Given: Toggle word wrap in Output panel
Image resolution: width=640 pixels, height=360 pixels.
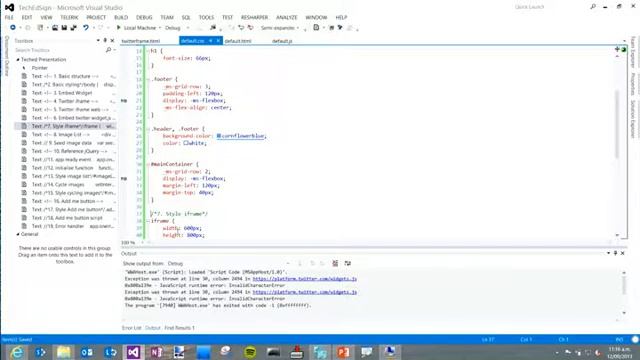Looking at the screenshot, I should pos(348,263).
